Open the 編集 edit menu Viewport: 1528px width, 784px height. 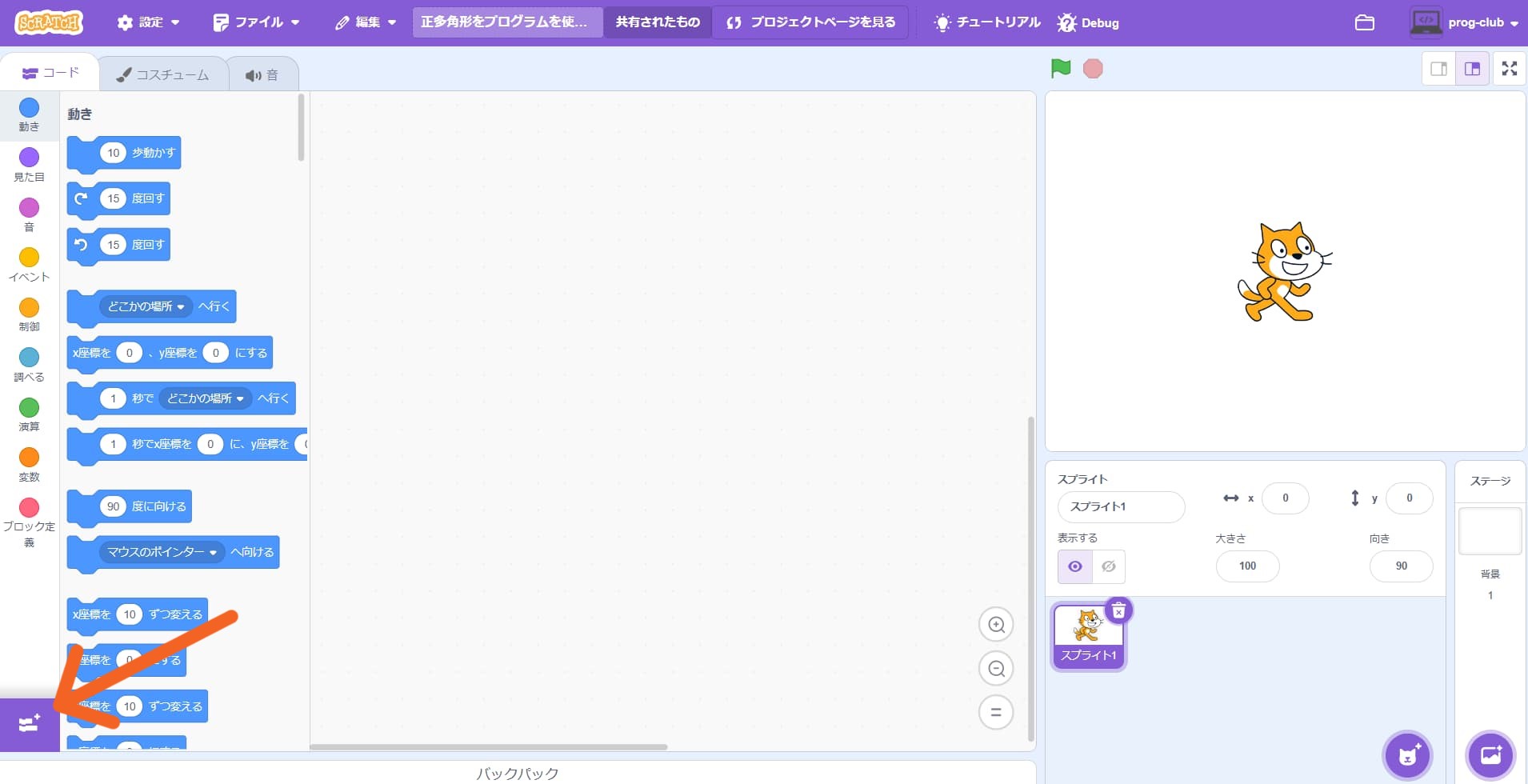tap(366, 22)
